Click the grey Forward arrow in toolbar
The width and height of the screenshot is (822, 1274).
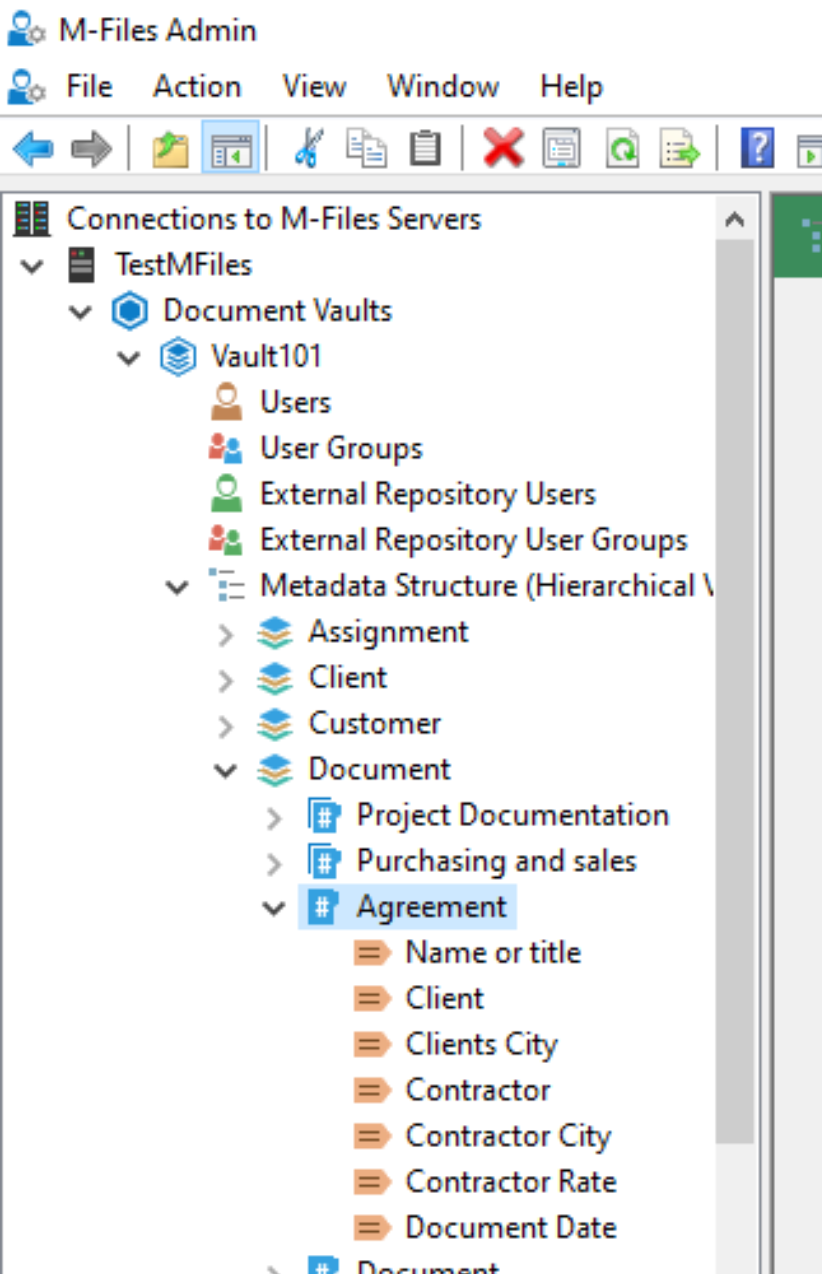[x=91, y=149]
